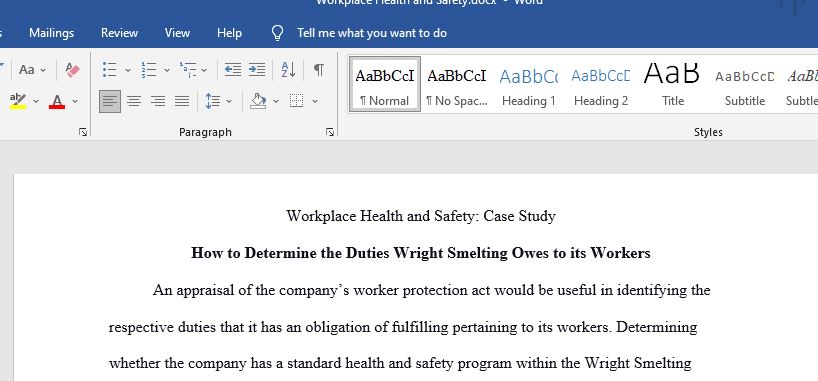
Task: Open the Paragraph settings dialog launcher
Action: point(330,133)
